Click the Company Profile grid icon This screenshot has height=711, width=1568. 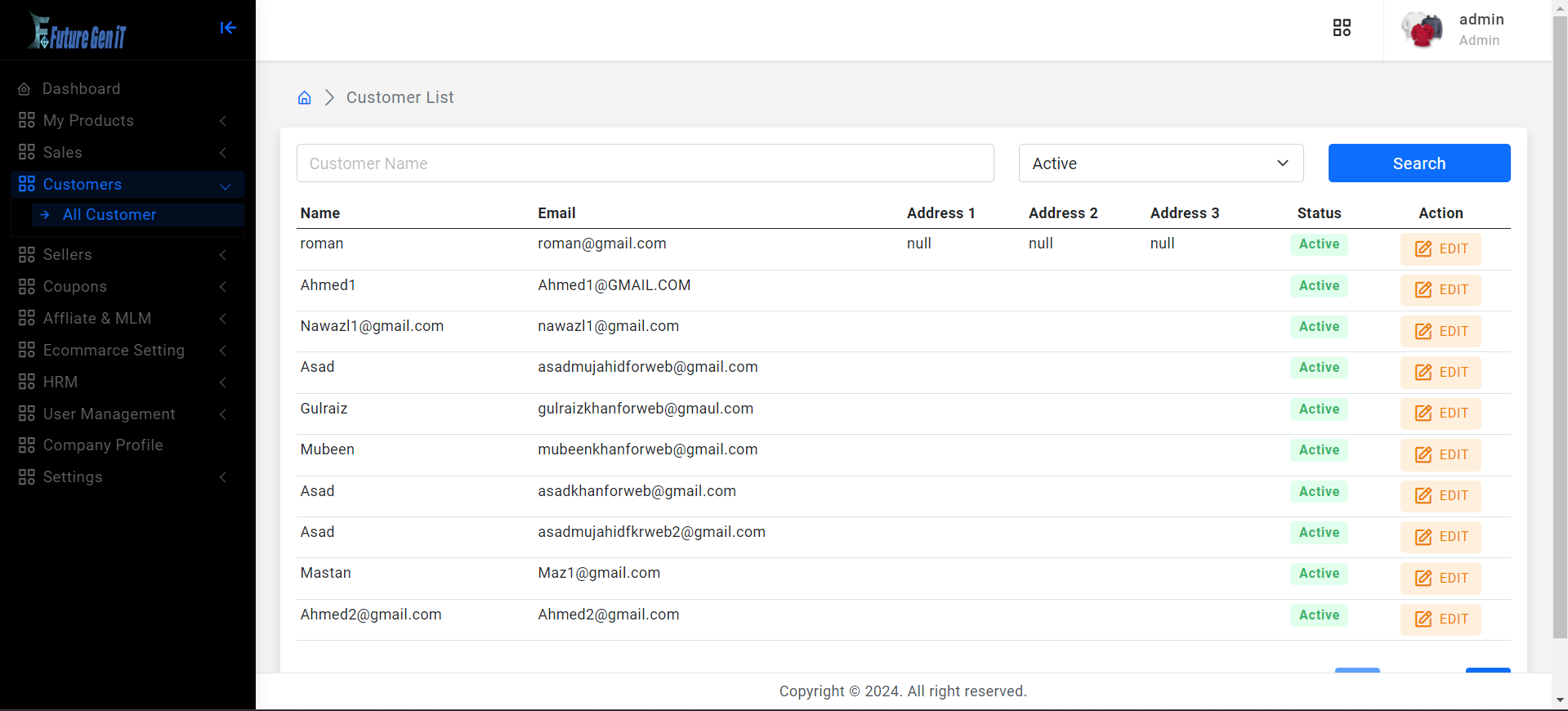tap(27, 445)
